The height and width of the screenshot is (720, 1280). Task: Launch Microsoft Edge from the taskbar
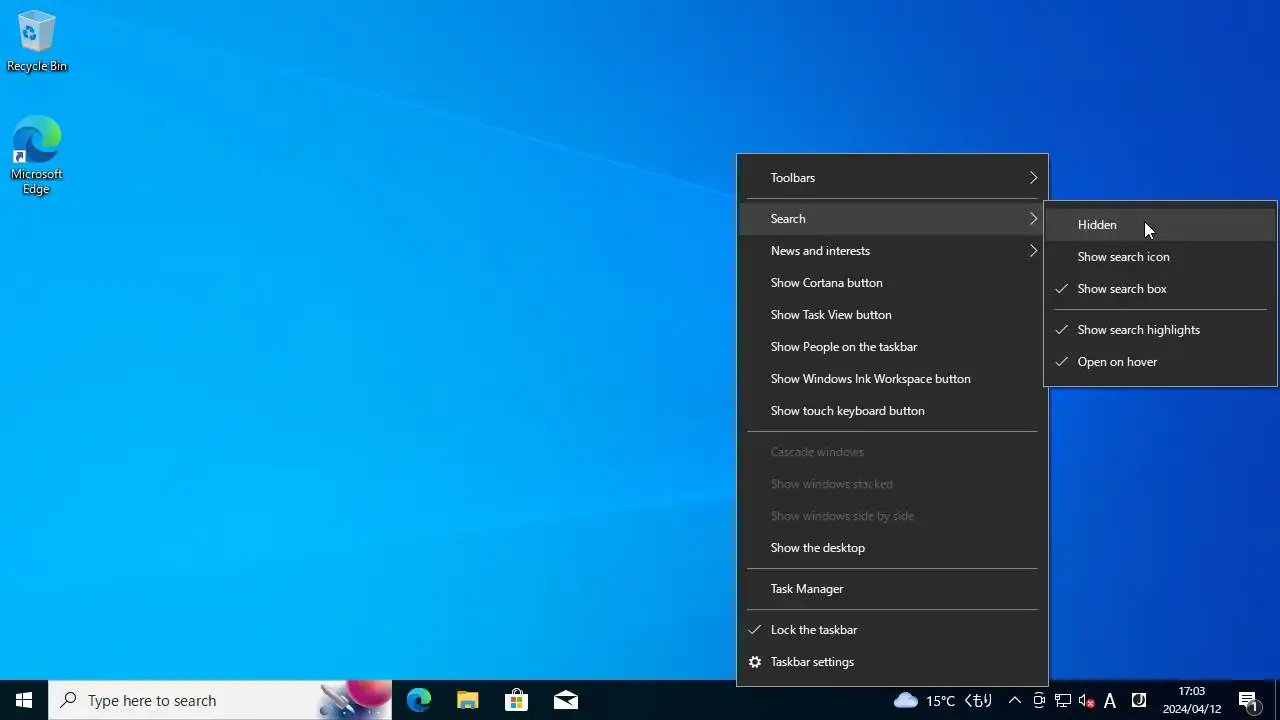pyautogui.click(x=418, y=700)
